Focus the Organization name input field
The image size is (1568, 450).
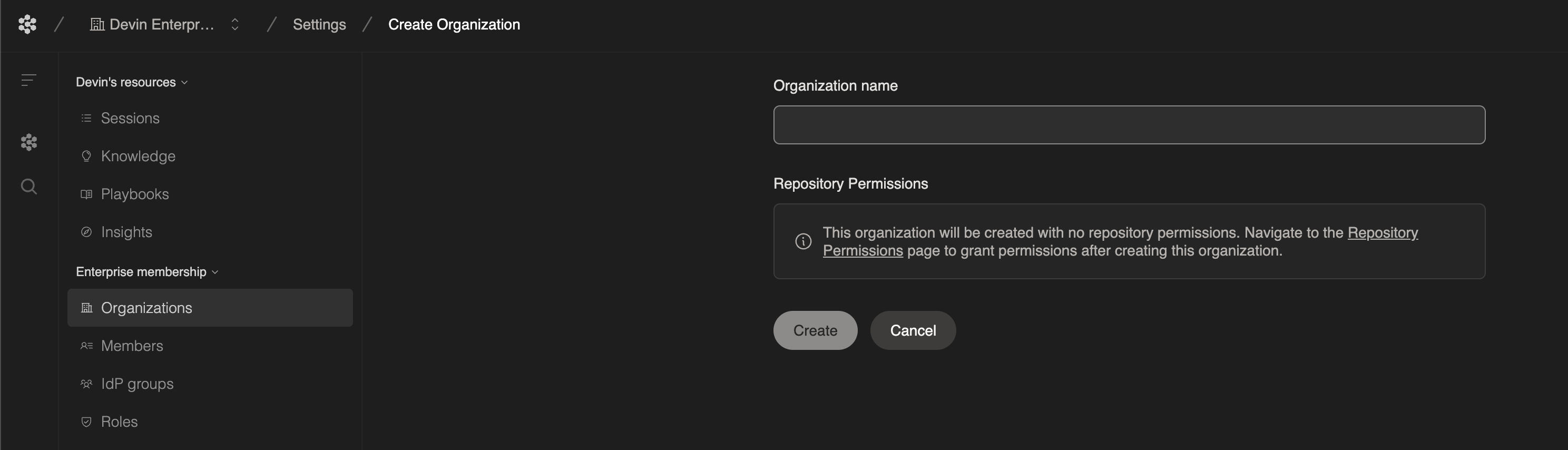tap(1129, 125)
